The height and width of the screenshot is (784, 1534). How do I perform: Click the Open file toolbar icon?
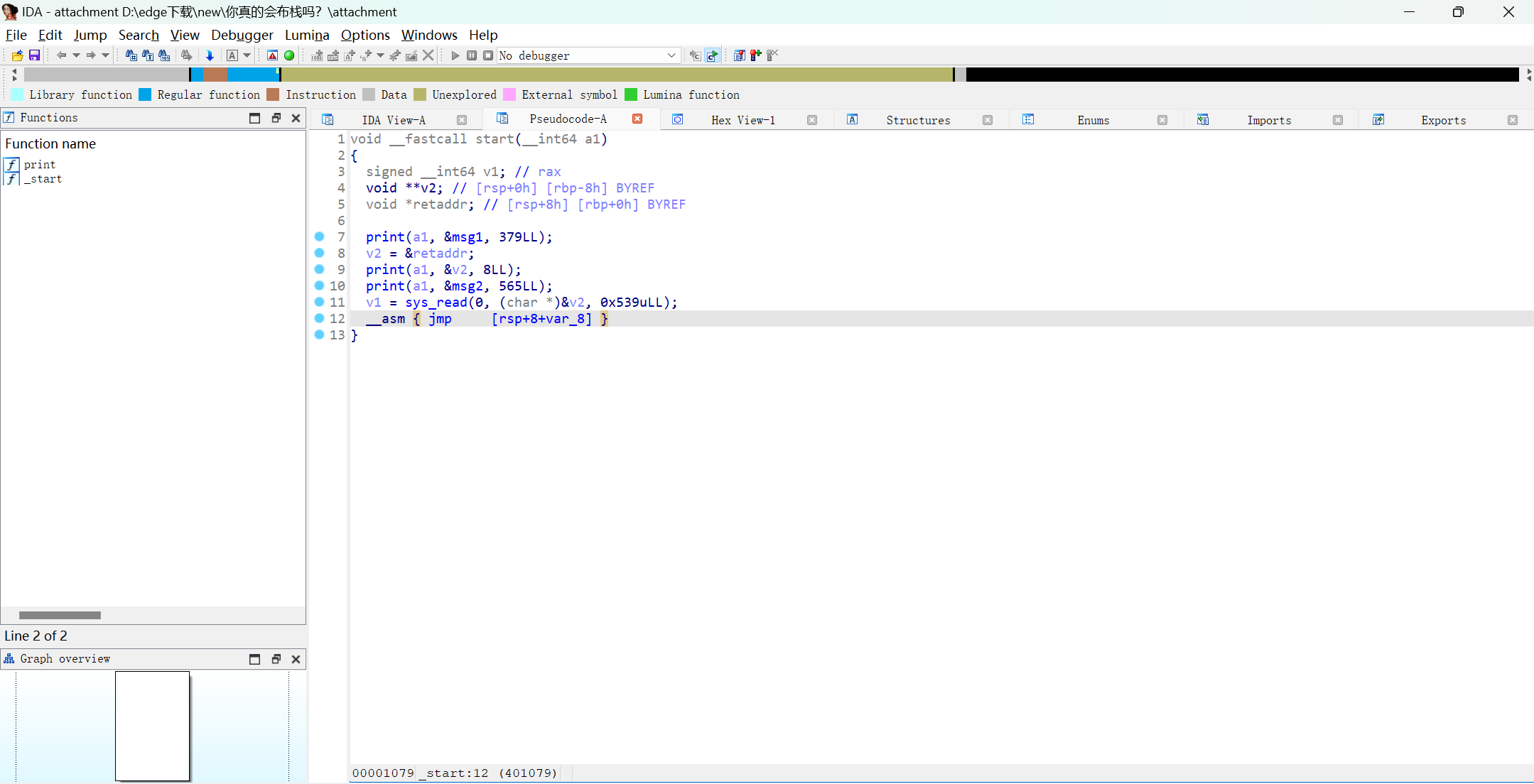(x=17, y=55)
